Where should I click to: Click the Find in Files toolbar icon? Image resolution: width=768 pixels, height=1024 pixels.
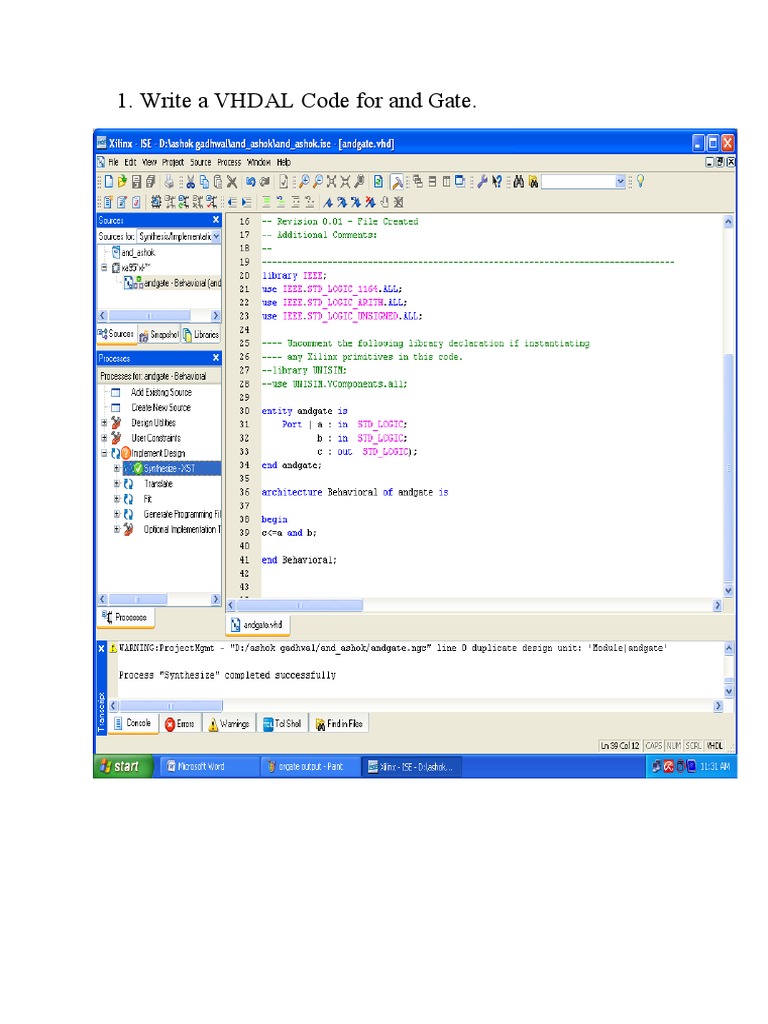[x=534, y=182]
